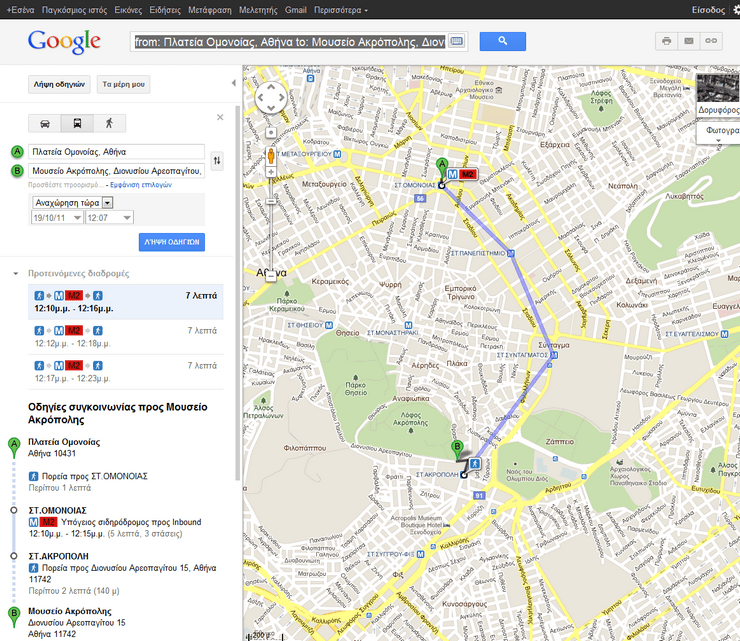Click ΣΤ.ΣΥΝΤΑΓΜΑΤΟΣ metro station icon

pos(555,355)
